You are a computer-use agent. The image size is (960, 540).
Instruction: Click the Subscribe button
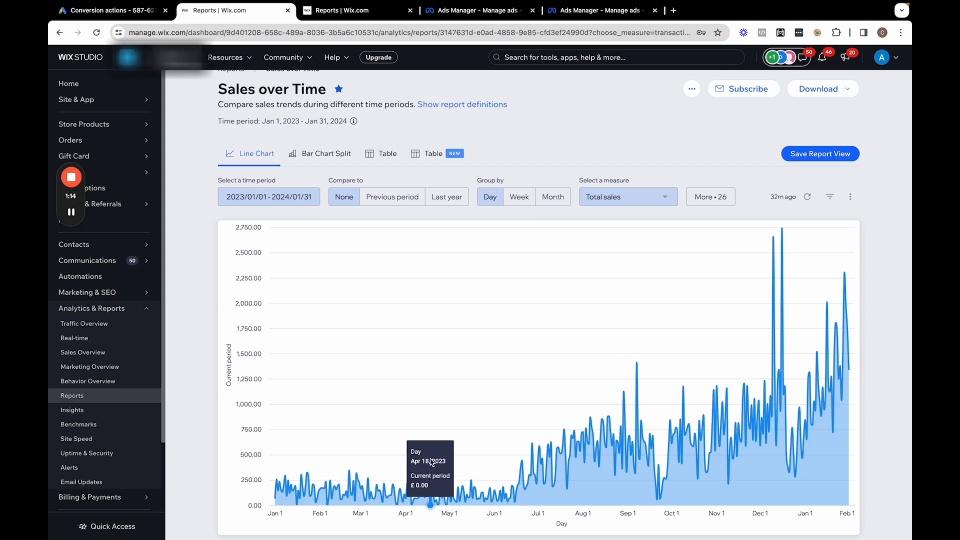[x=743, y=89]
